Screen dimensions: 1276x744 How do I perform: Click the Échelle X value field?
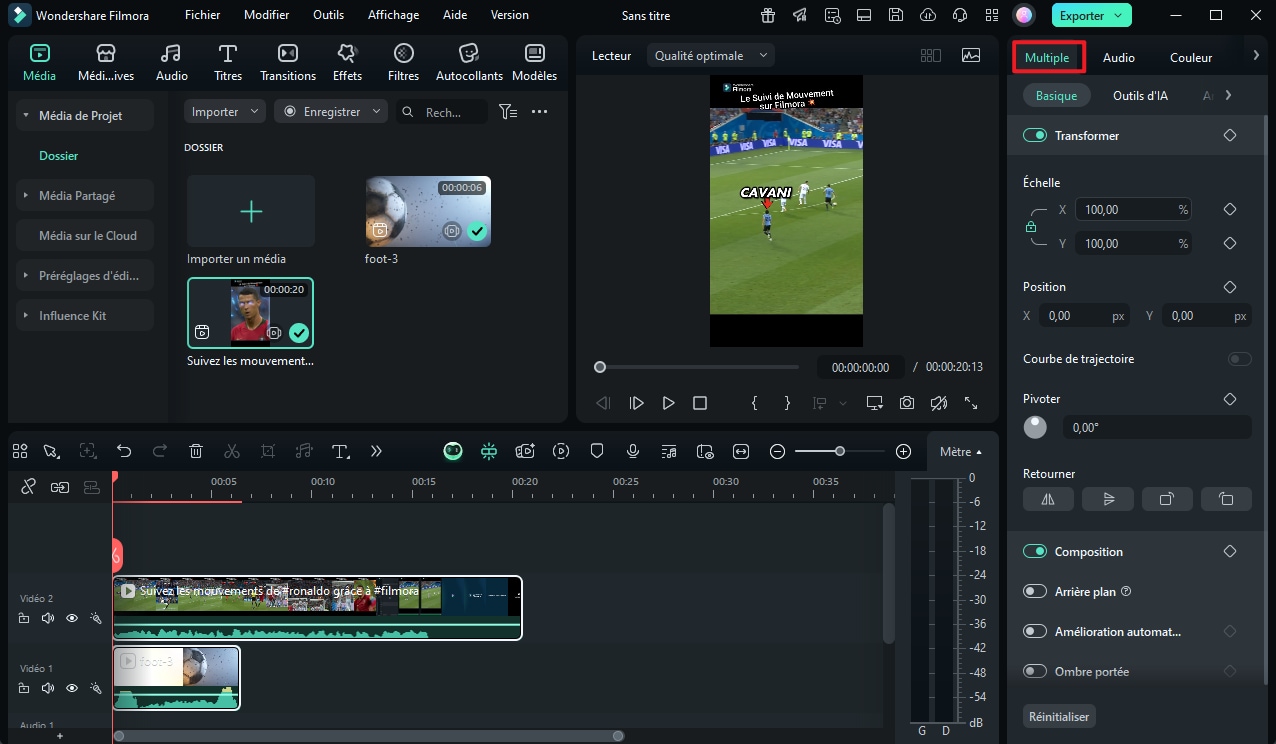point(1134,210)
